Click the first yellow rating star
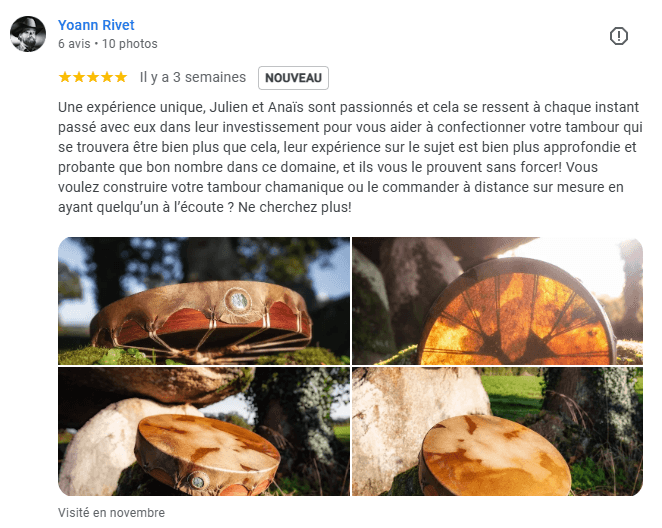662x528 pixels. pos(65,77)
